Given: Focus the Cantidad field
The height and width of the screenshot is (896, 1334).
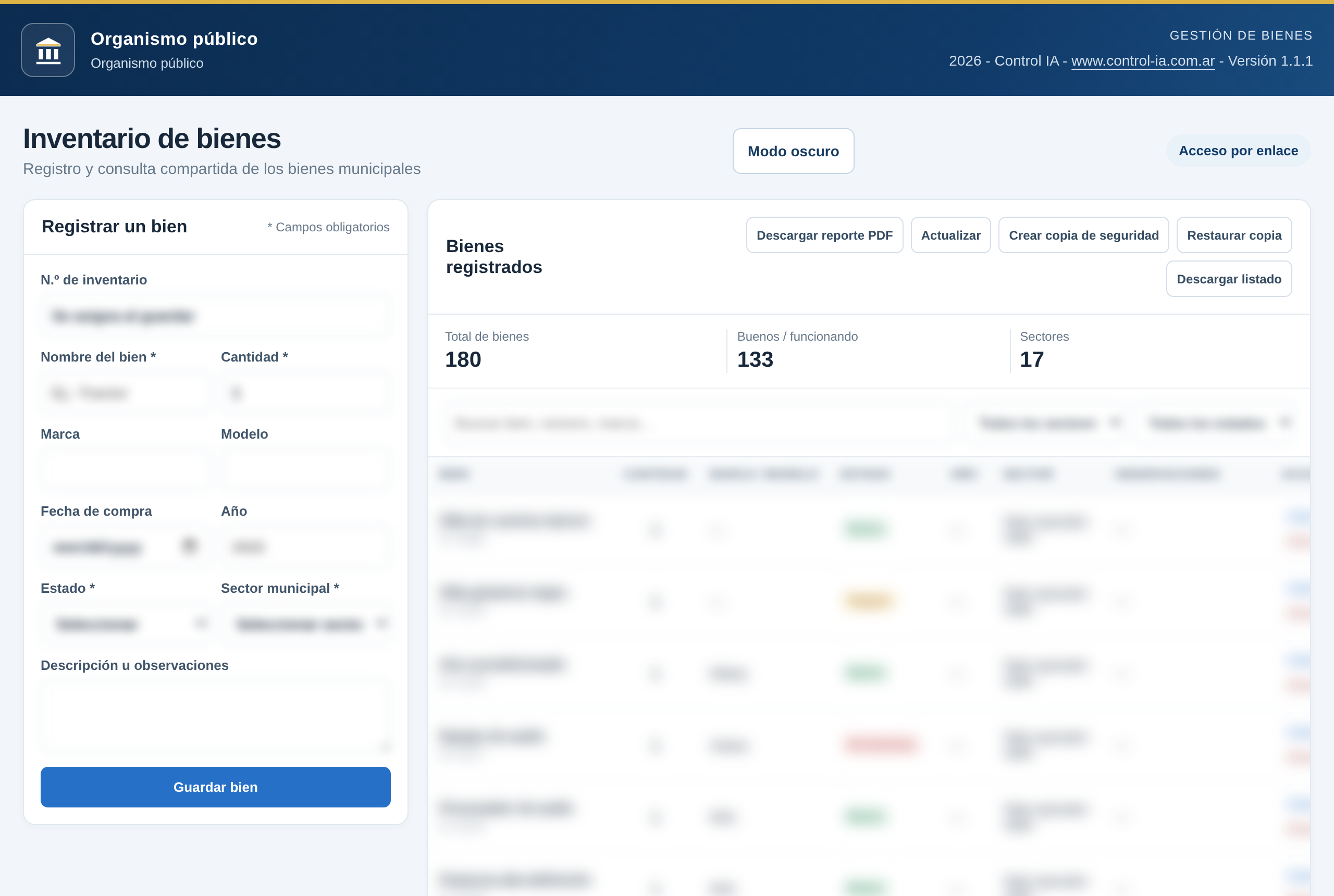Looking at the screenshot, I should [x=306, y=393].
